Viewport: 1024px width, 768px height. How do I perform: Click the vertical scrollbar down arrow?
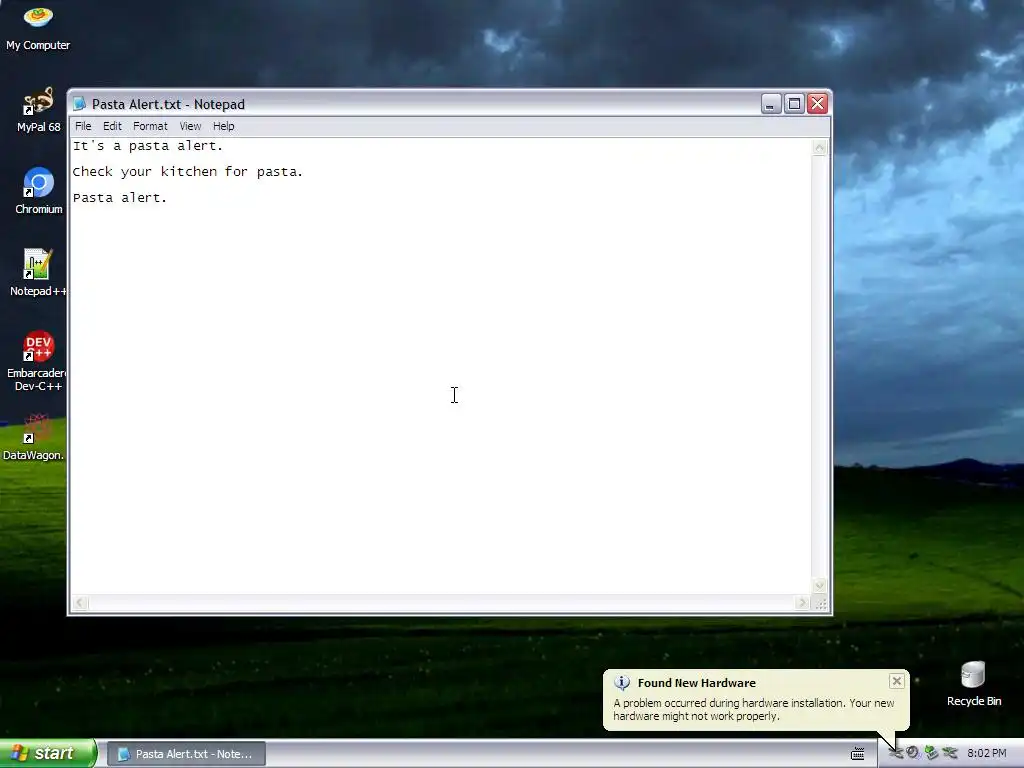tap(820, 585)
